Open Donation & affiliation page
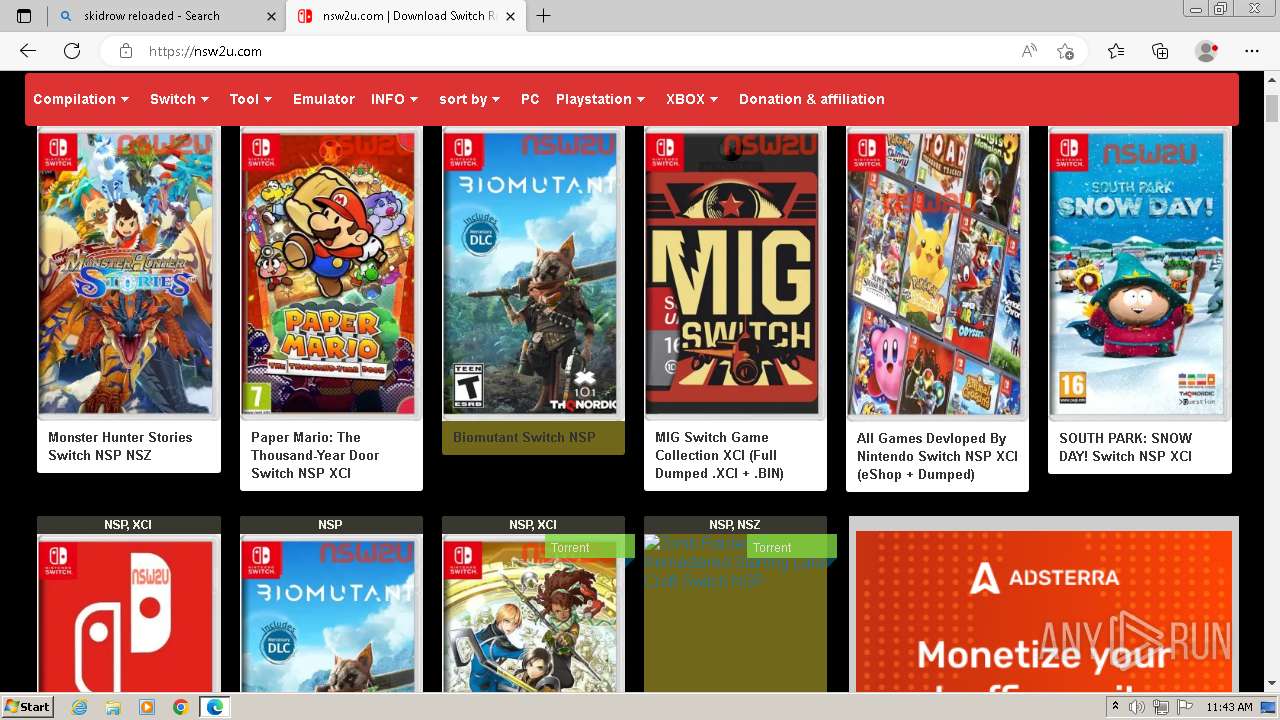Screen dimensions: 1280x720 click(x=812, y=99)
